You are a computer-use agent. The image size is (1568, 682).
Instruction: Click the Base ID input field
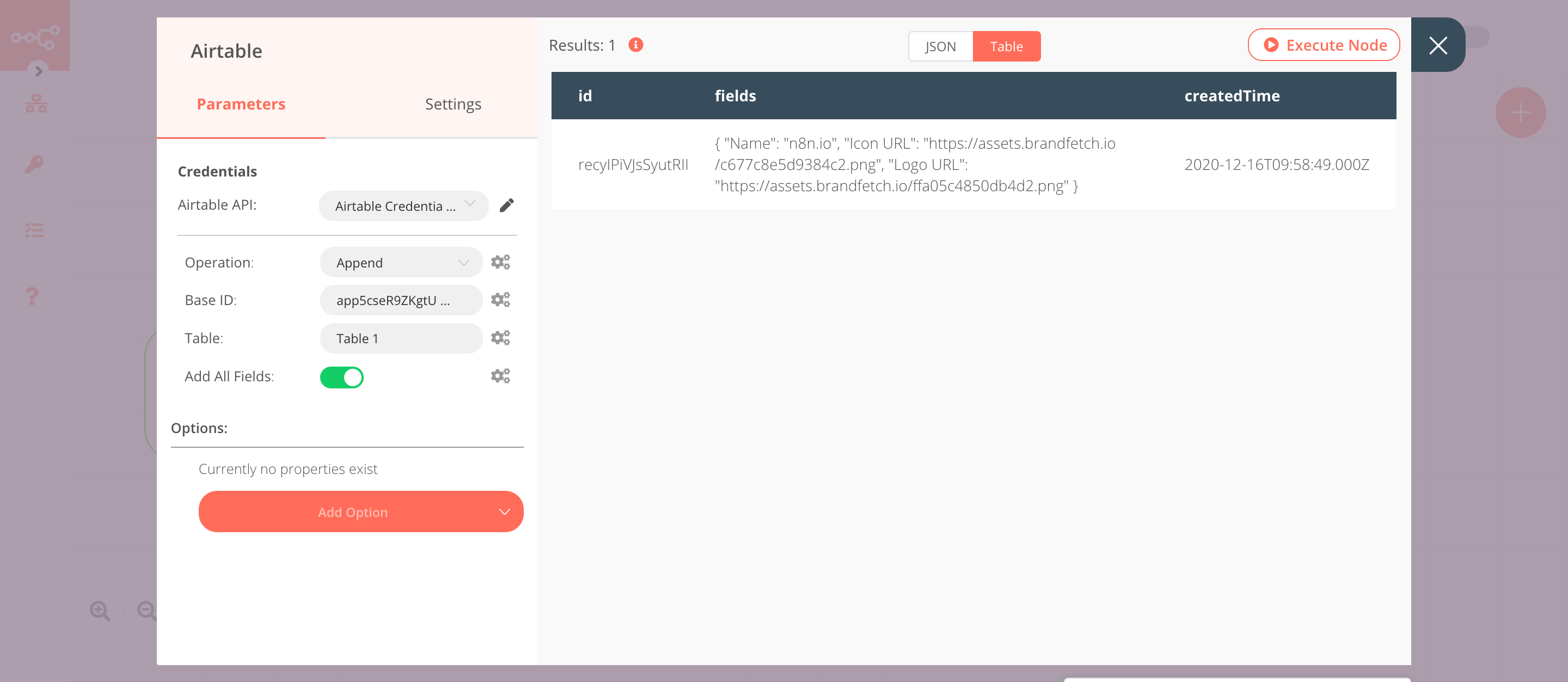coord(399,299)
